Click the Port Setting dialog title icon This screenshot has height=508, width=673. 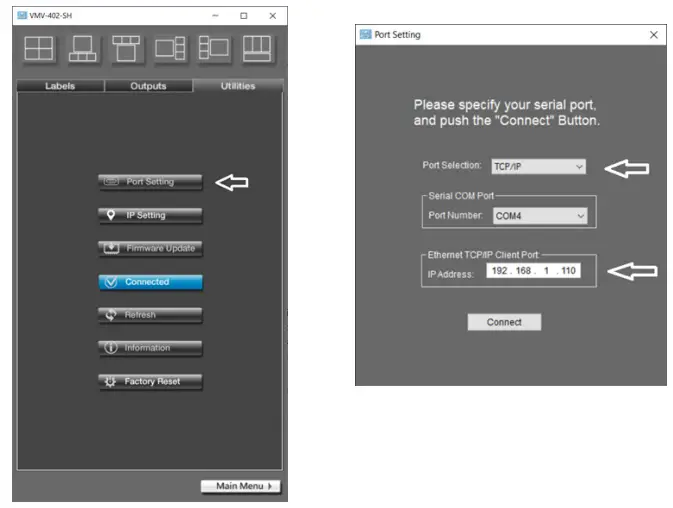(x=366, y=34)
